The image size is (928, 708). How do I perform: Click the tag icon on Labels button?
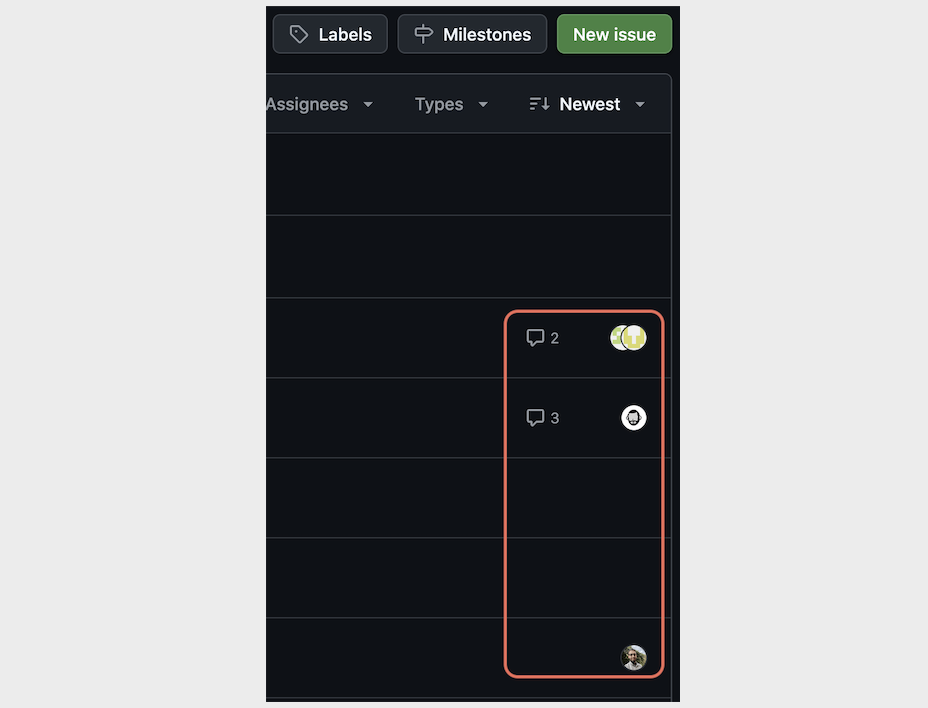point(298,34)
